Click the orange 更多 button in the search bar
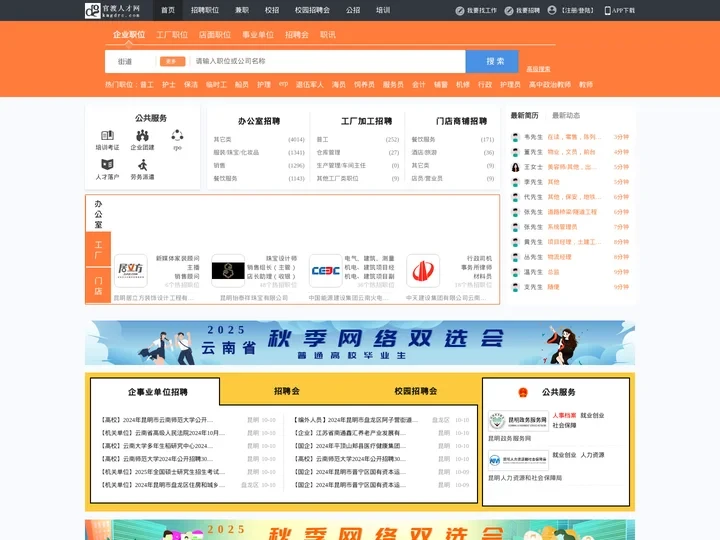This screenshot has height=540, width=720. coord(172,61)
